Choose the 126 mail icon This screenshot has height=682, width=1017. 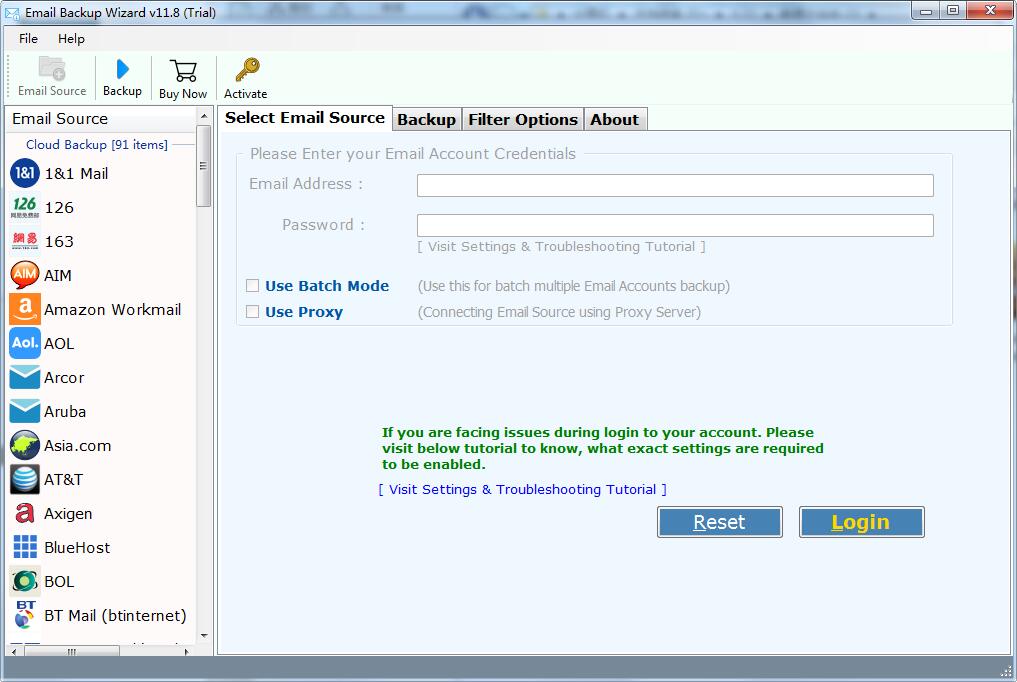[25, 207]
